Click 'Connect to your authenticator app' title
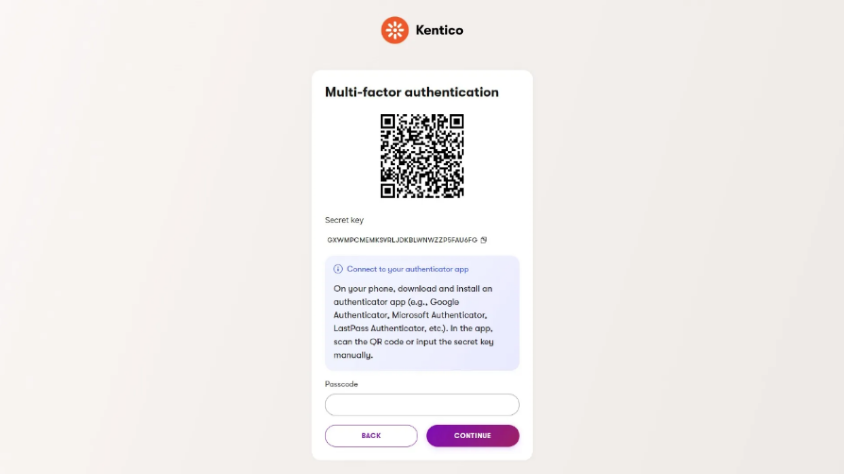Screen dimensions: 844x474 click(x=407, y=269)
